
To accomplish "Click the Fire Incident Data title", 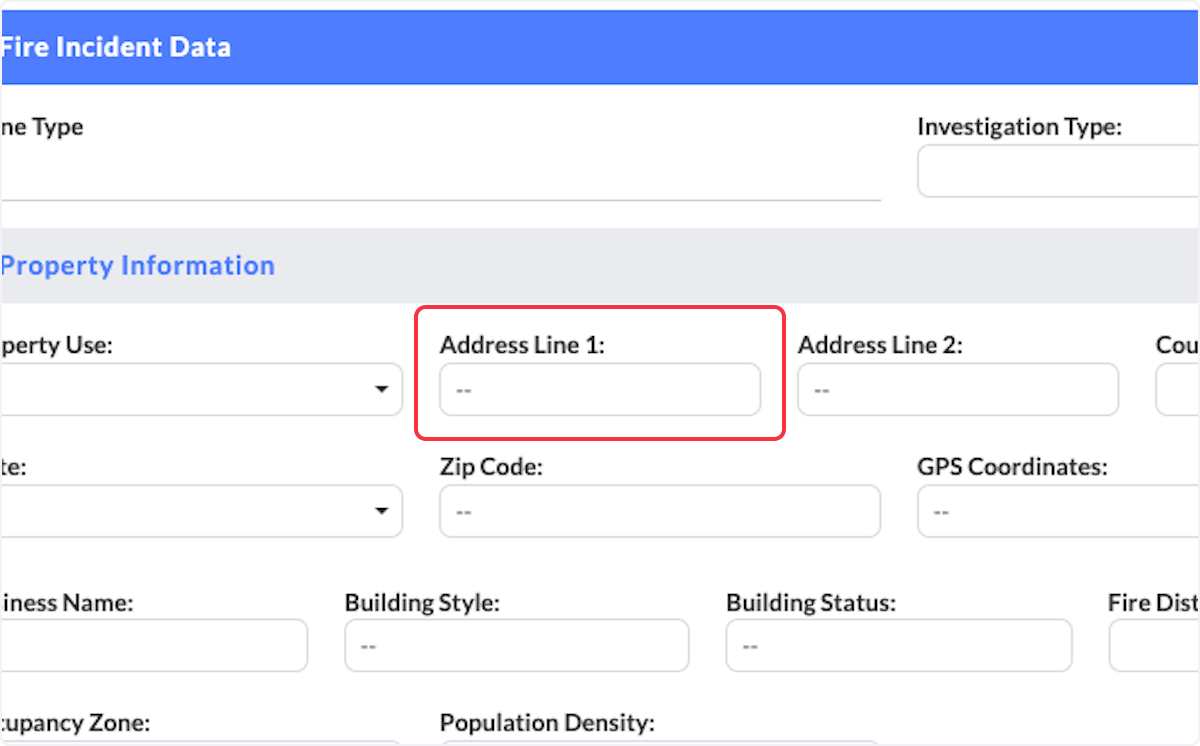I will tap(115, 47).
